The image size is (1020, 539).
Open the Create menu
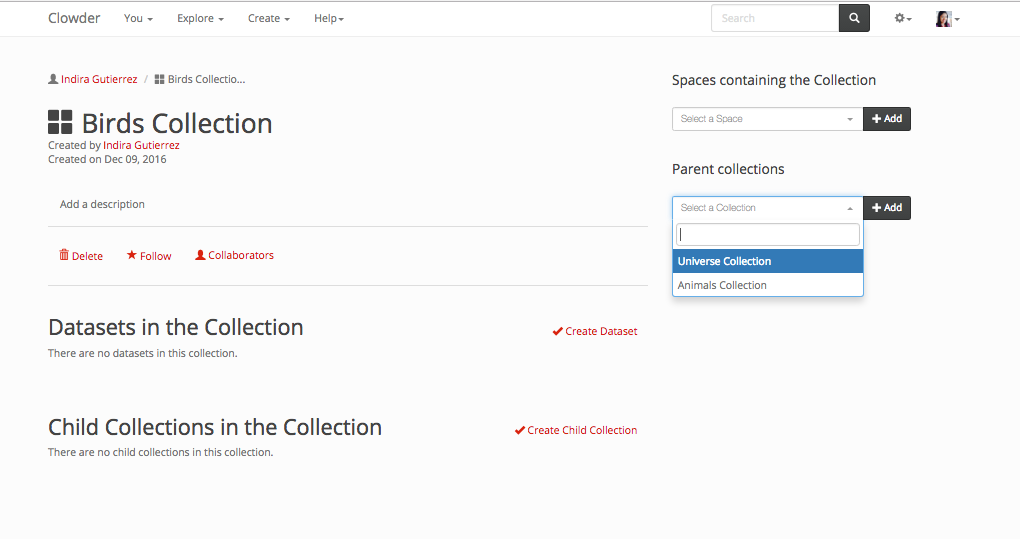pos(268,18)
